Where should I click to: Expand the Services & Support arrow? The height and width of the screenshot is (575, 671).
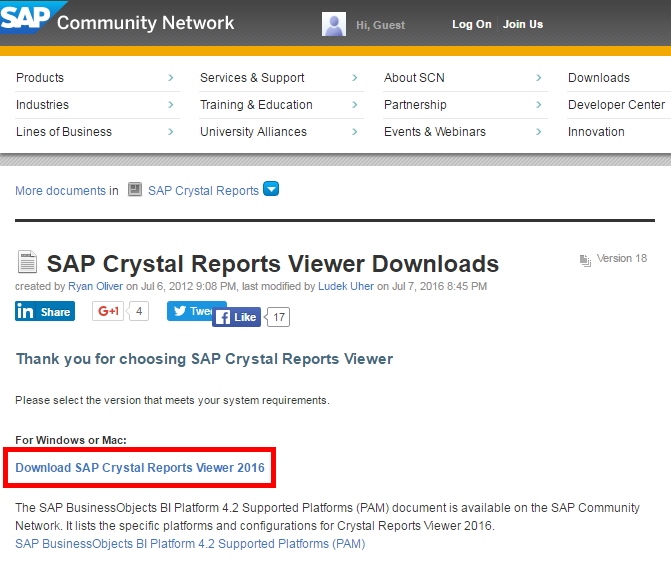tap(355, 78)
